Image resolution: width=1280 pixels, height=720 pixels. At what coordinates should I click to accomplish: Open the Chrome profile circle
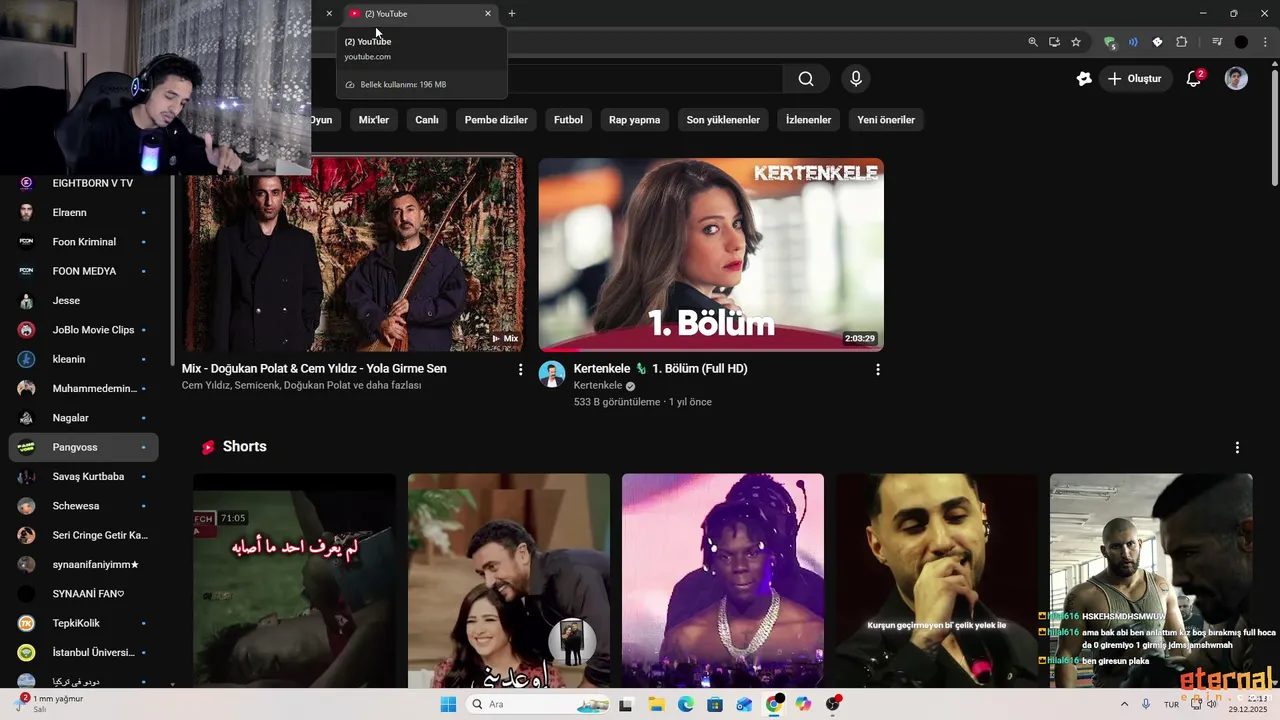click(1241, 42)
